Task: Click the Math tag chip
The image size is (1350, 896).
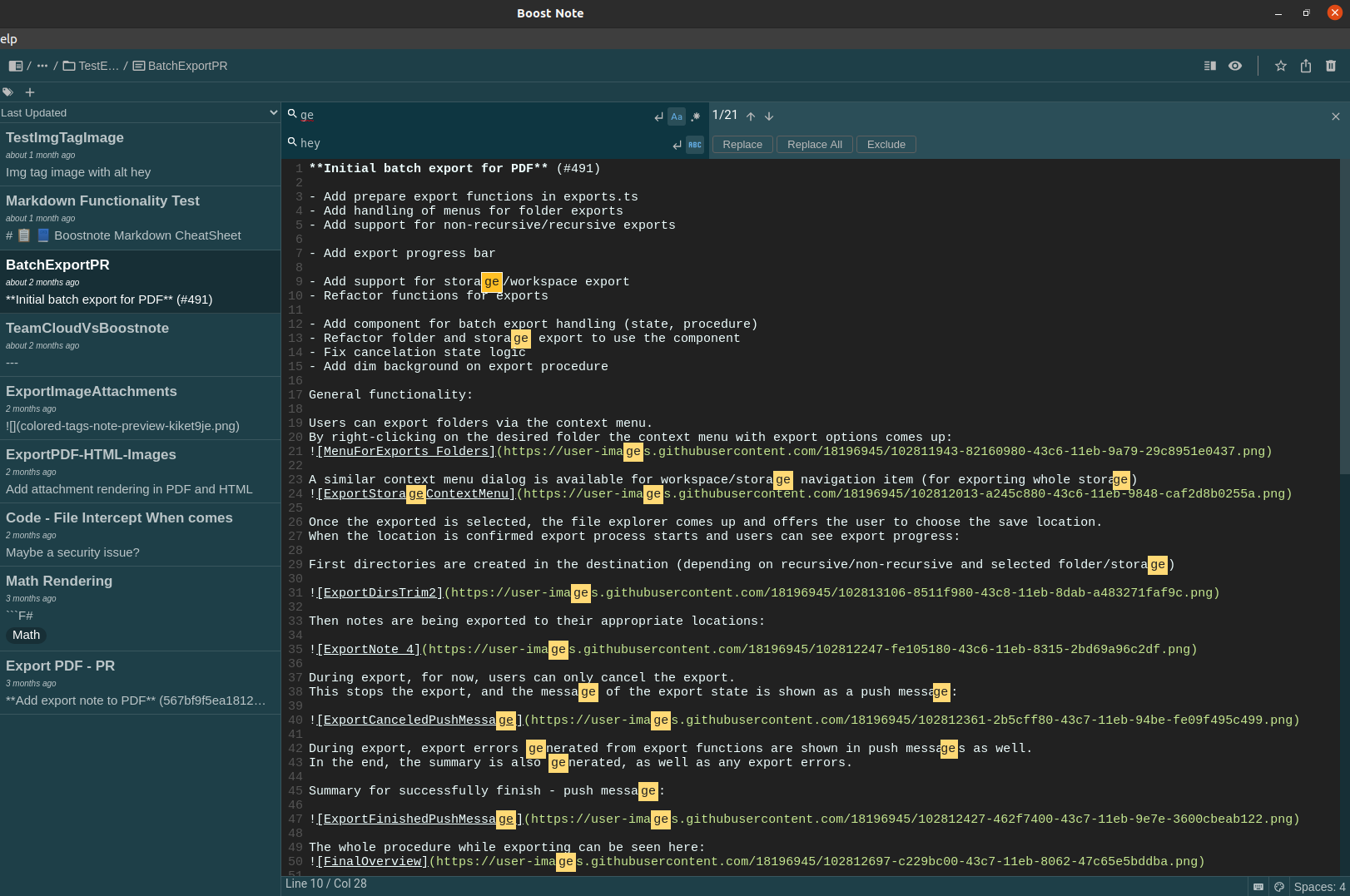Action: 26,635
